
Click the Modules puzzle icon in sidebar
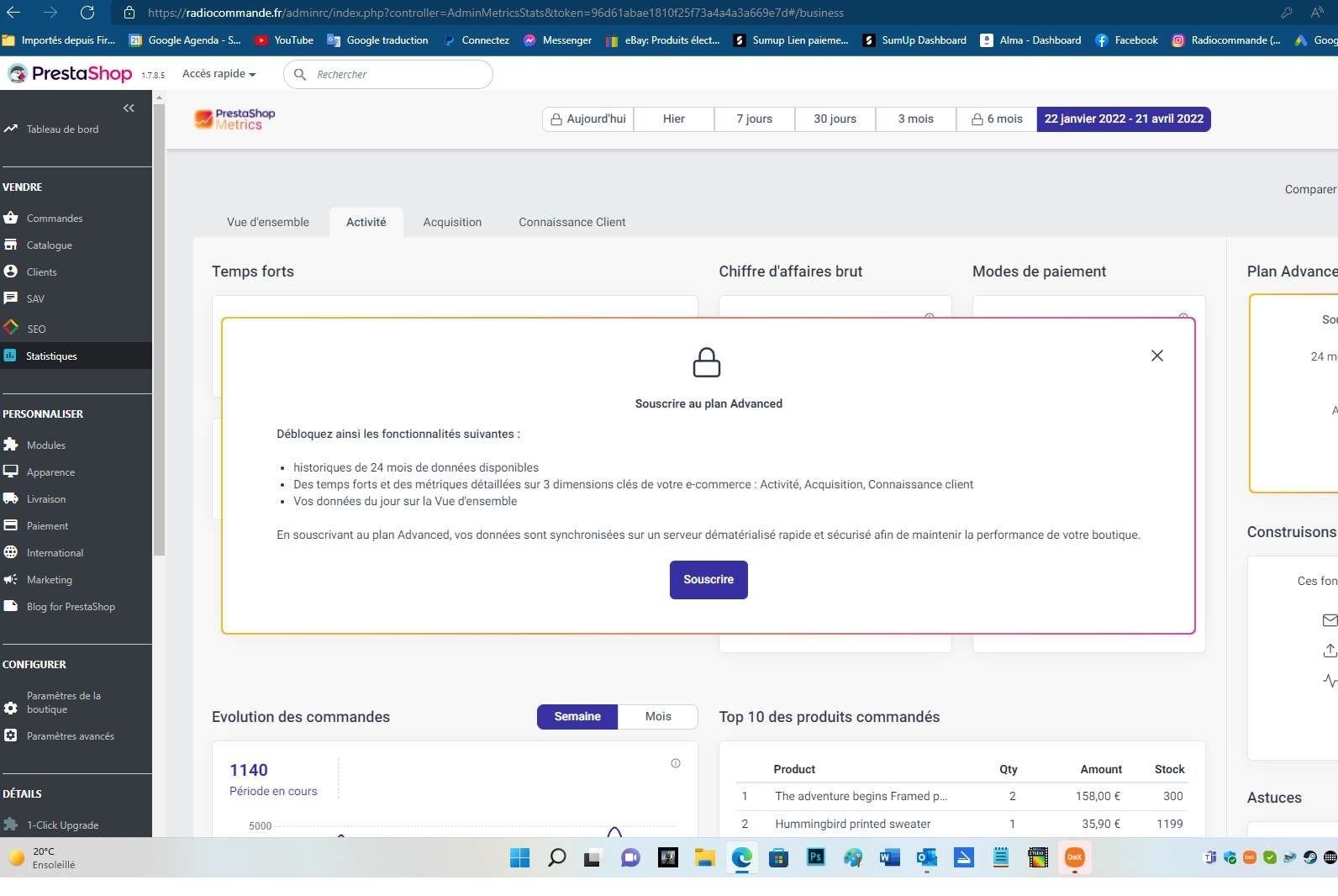tap(11, 445)
